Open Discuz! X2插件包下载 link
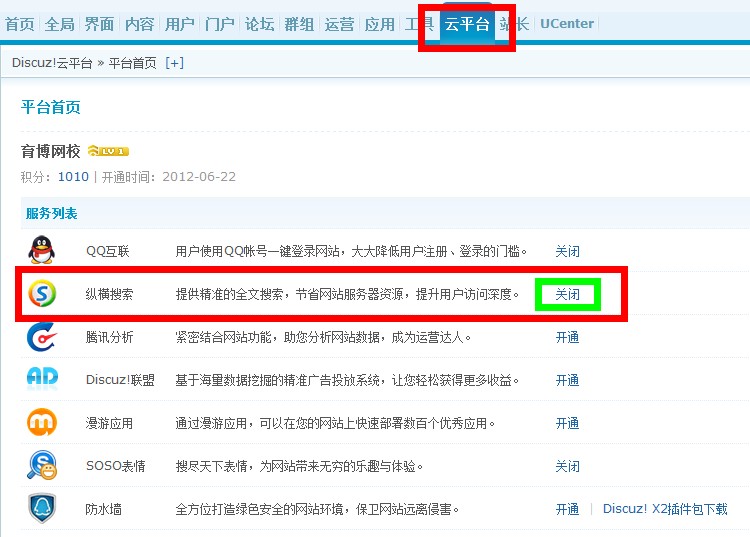This screenshot has width=750, height=537. 665,509
